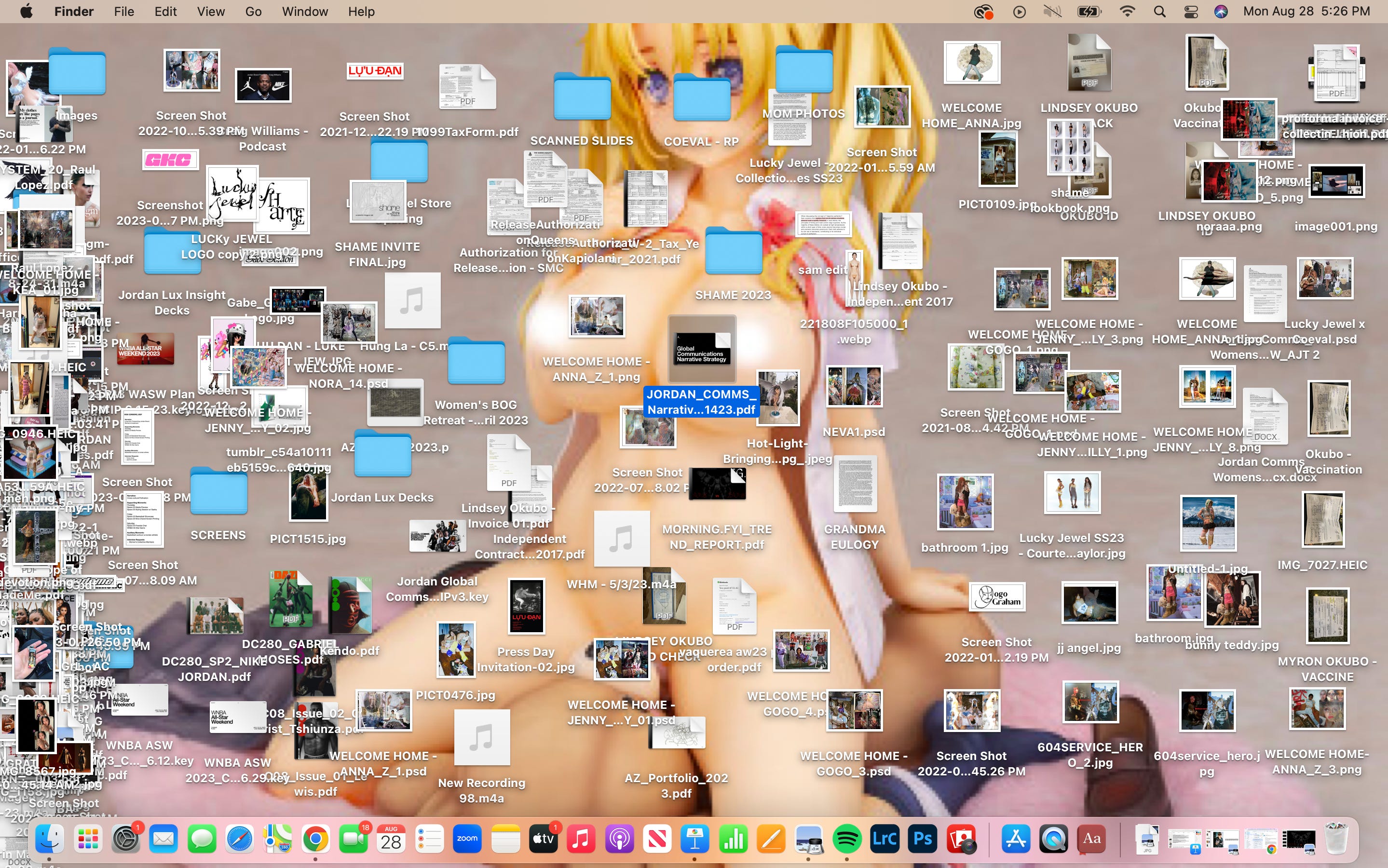Launch Keynote from the Dock
1388x868 pixels.
(695, 839)
